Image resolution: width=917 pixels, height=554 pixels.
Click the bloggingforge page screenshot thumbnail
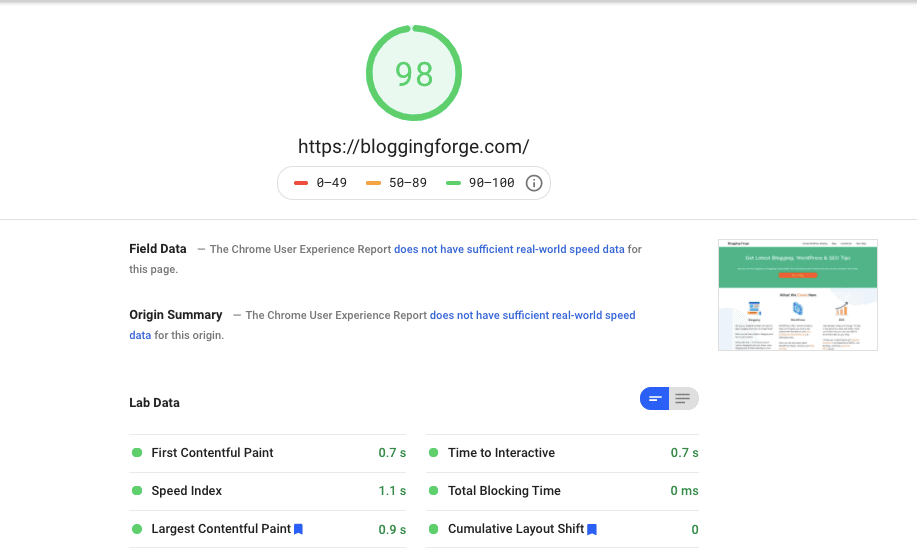tap(798, 295)
